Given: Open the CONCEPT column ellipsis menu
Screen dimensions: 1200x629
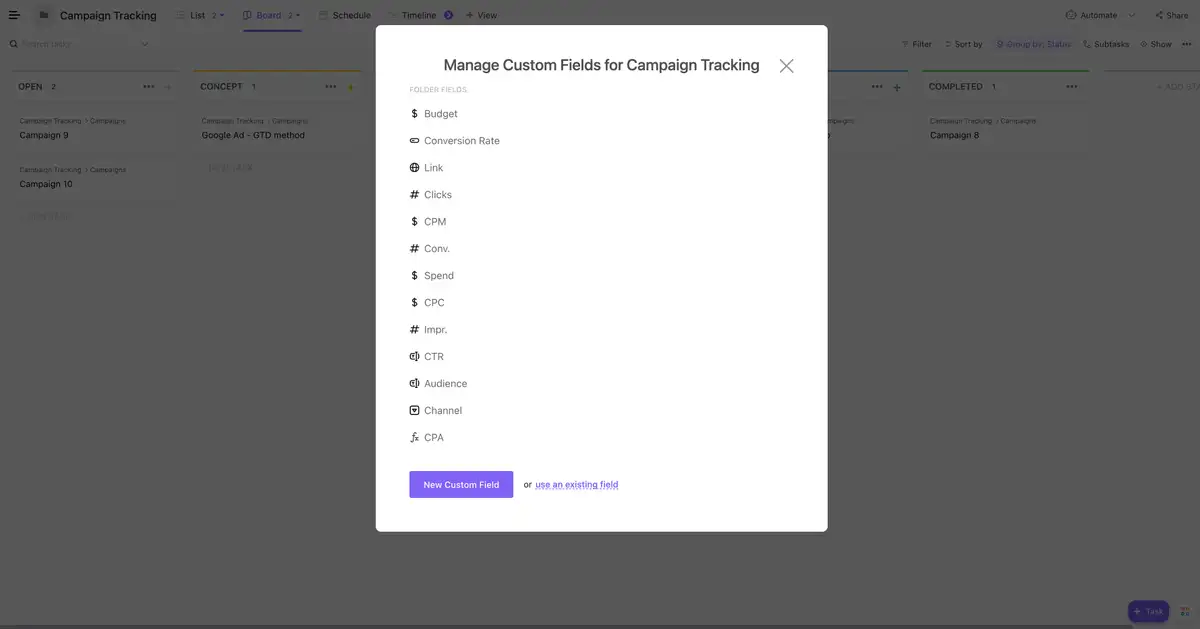Looking at the screenshot, I should pos(331,87).
